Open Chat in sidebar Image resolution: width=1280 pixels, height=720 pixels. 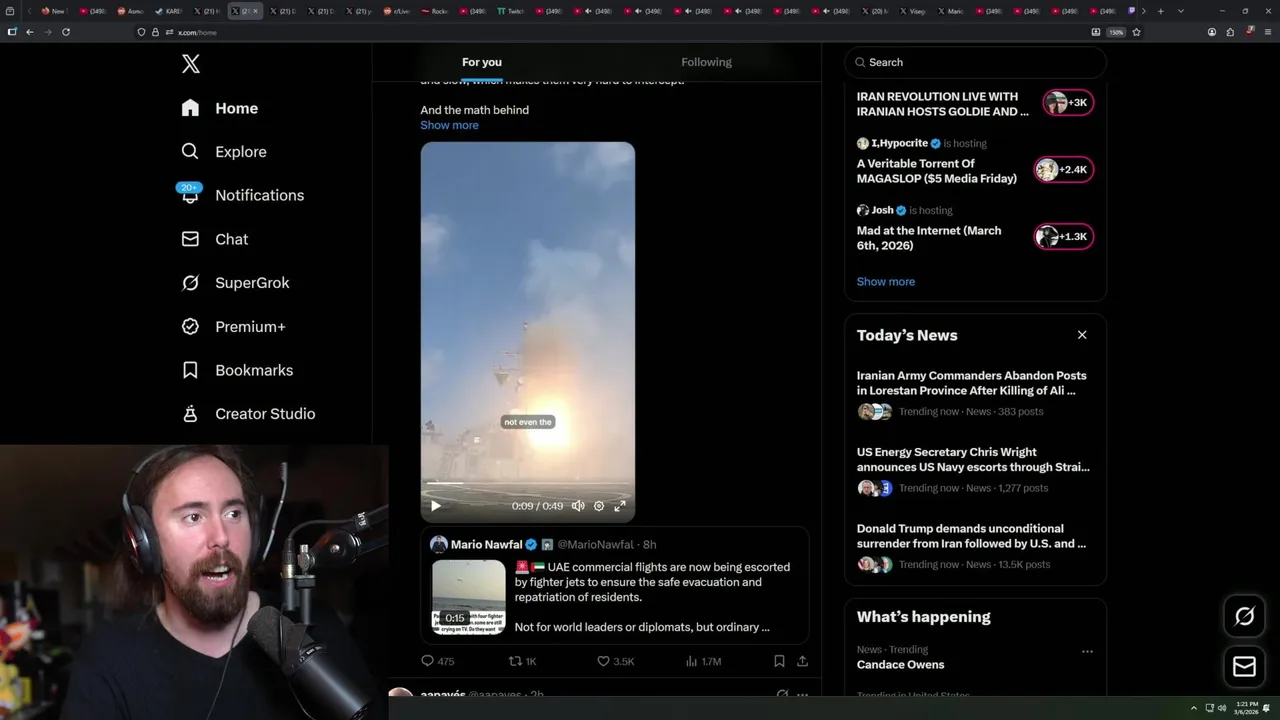[x=215, y=239]
